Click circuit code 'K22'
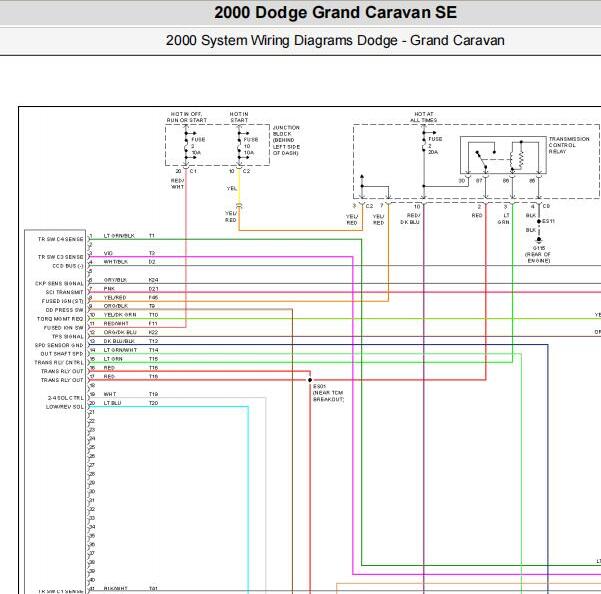 (x=153, y=332)
